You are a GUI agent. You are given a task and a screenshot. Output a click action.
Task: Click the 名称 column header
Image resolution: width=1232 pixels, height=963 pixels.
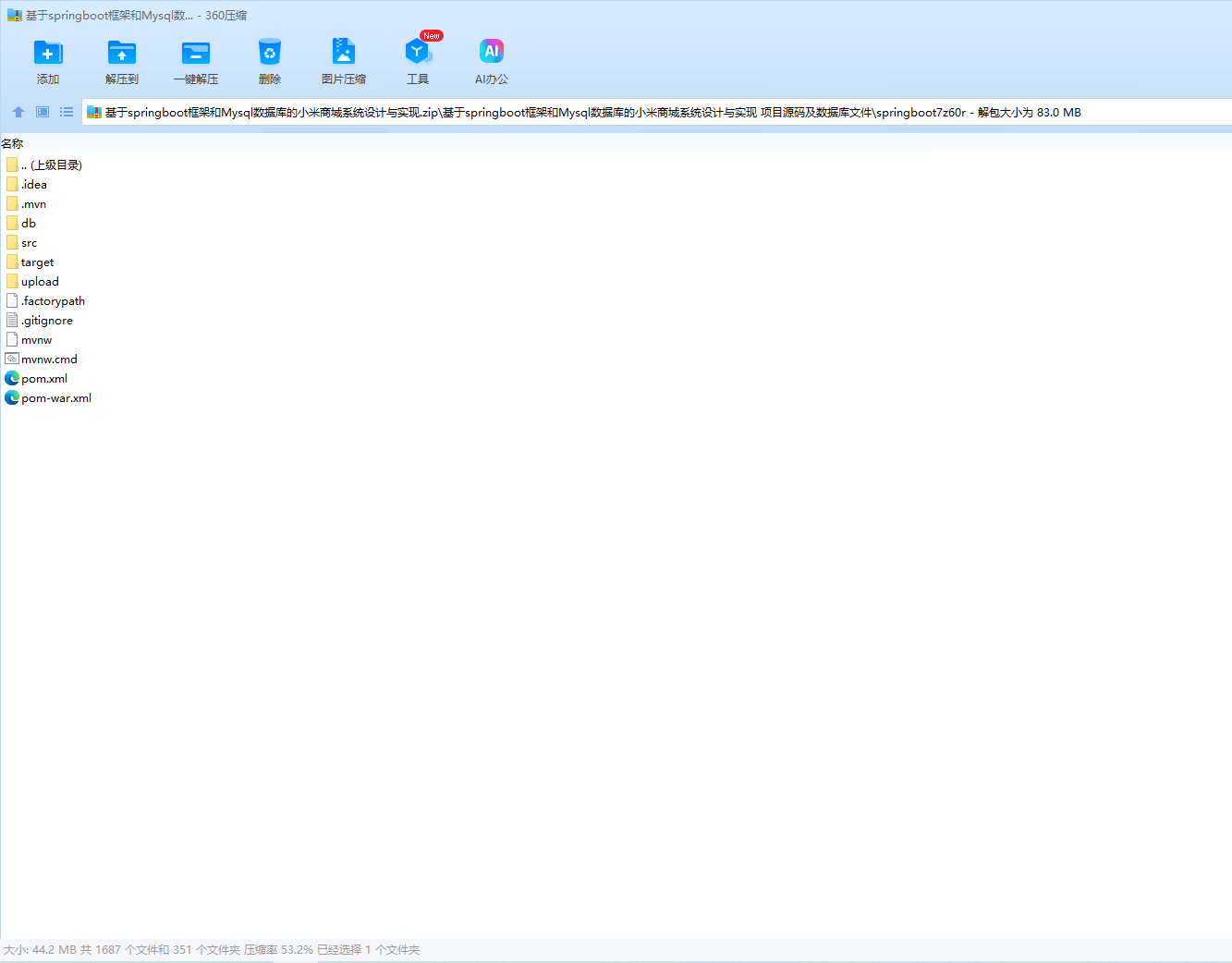13,143
